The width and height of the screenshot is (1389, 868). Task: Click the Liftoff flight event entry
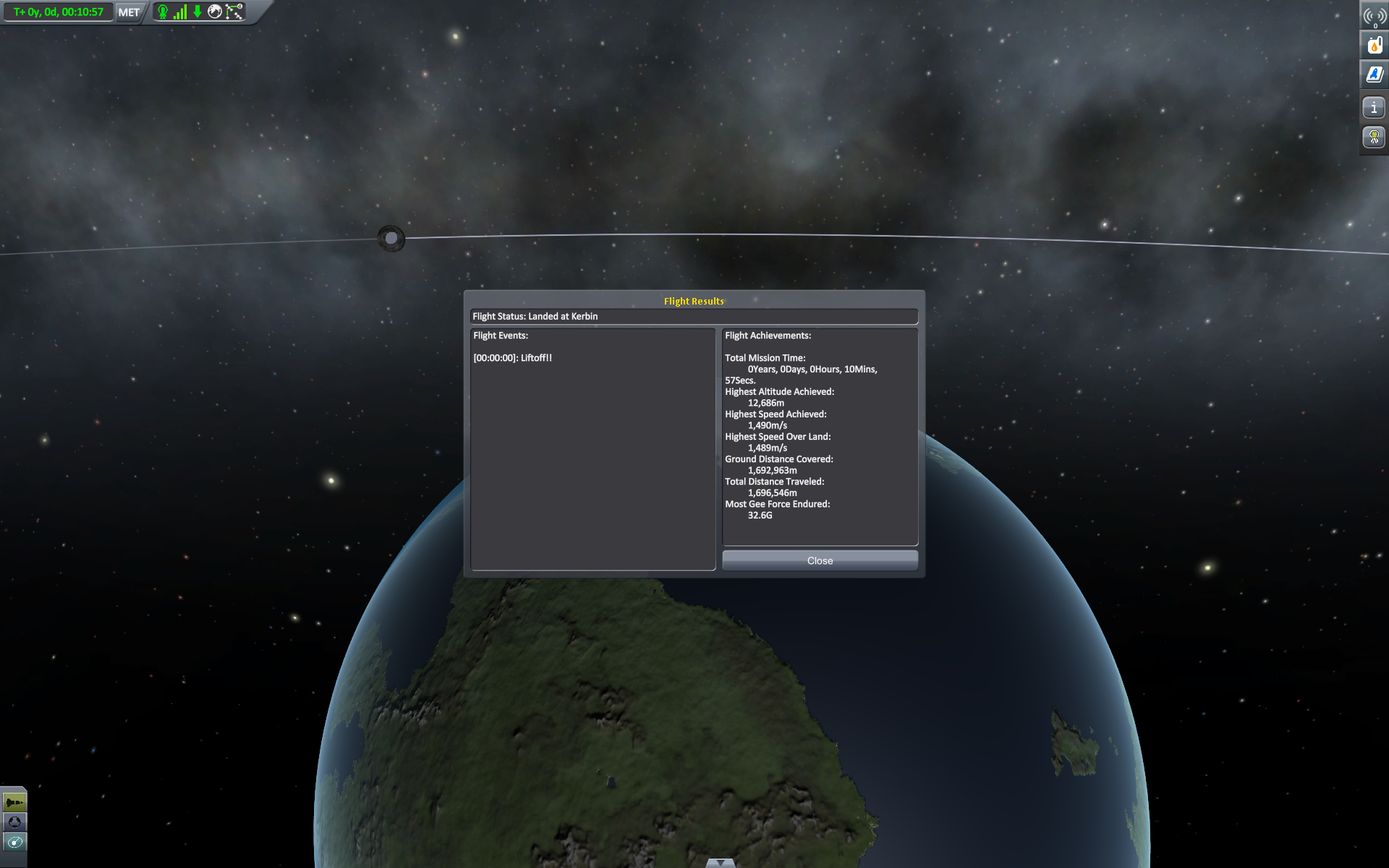point(512,358)
